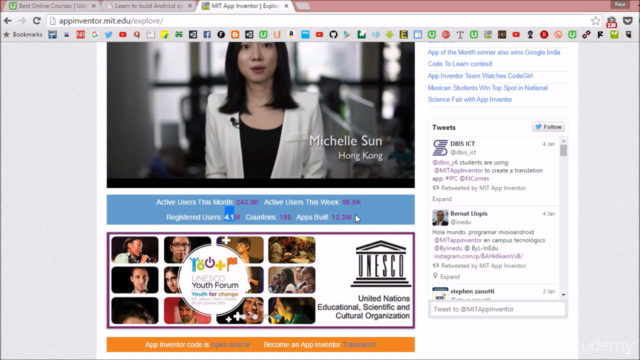
Task: Expand the DBIS ICT tweet
Action: (442, 199)
